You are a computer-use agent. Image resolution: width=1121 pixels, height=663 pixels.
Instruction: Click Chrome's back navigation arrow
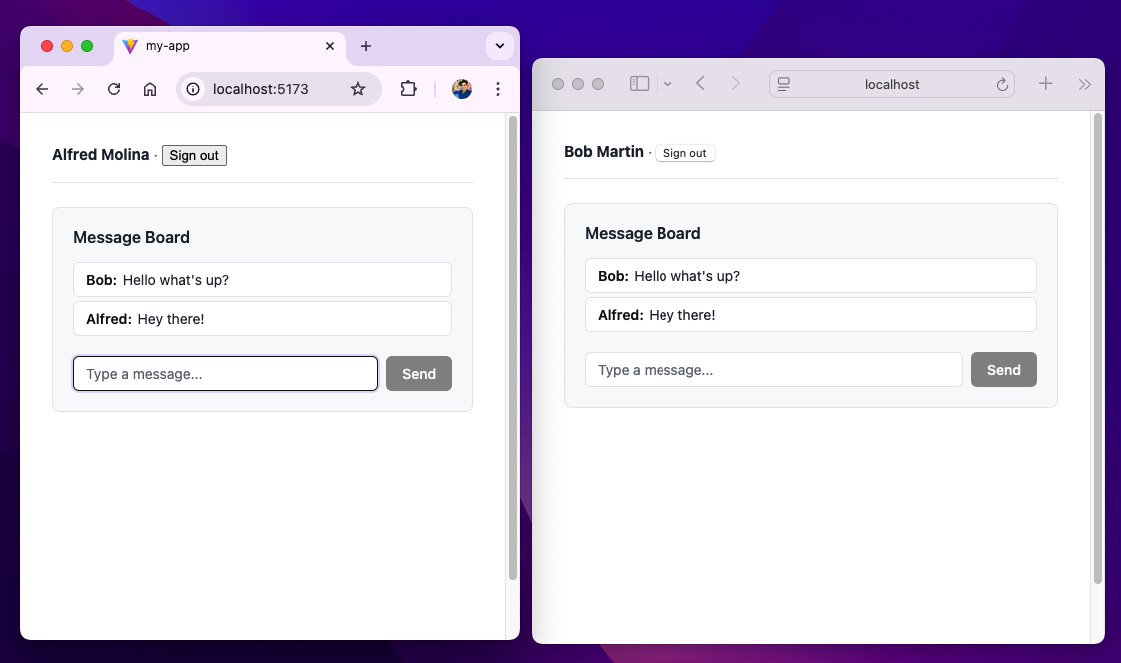(x=41, y=89)
